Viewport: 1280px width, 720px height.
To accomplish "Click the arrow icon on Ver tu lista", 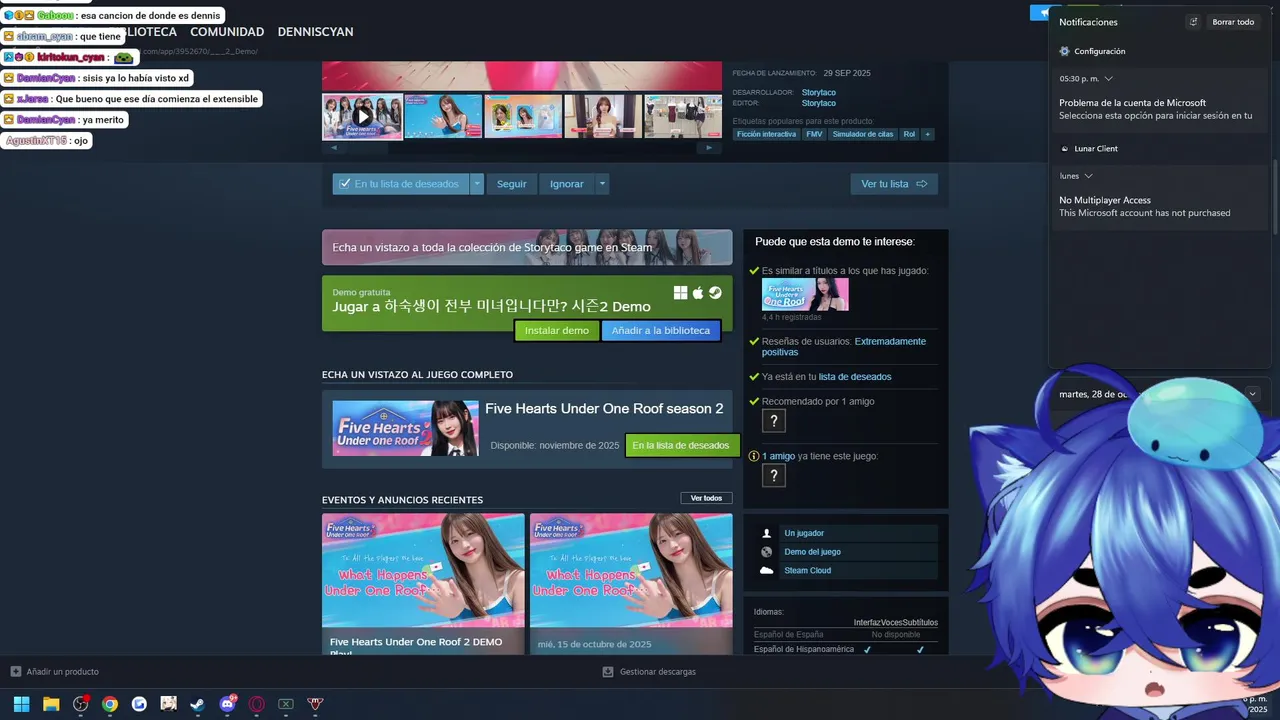I will point(922,184).
